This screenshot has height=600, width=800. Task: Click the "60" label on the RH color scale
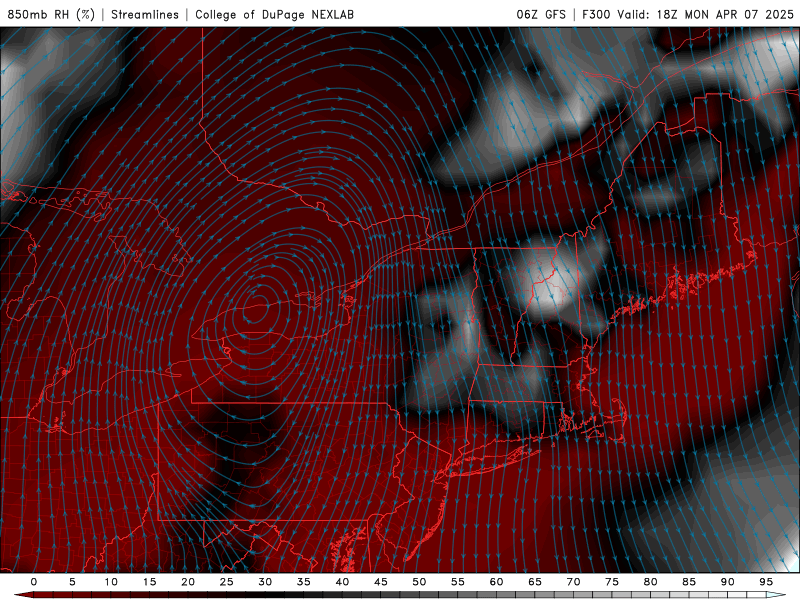[x=496, y=582]
